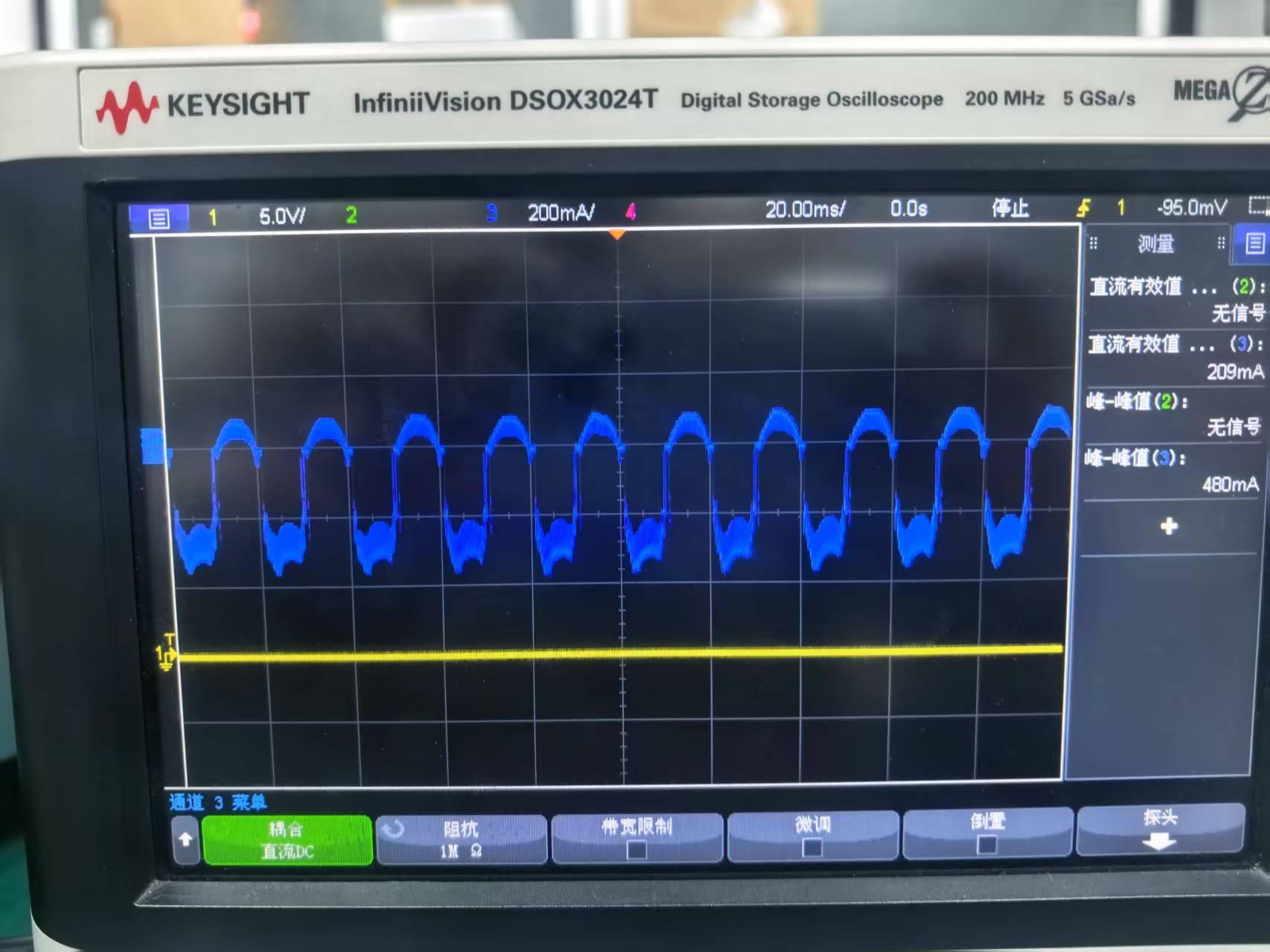Tap the trigger source 1 indicator

pos(1120,208)
